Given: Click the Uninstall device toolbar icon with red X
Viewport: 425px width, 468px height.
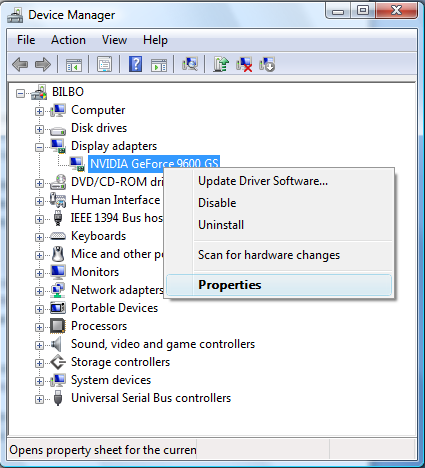Looking at the screenshot, I should coord(244,64).
